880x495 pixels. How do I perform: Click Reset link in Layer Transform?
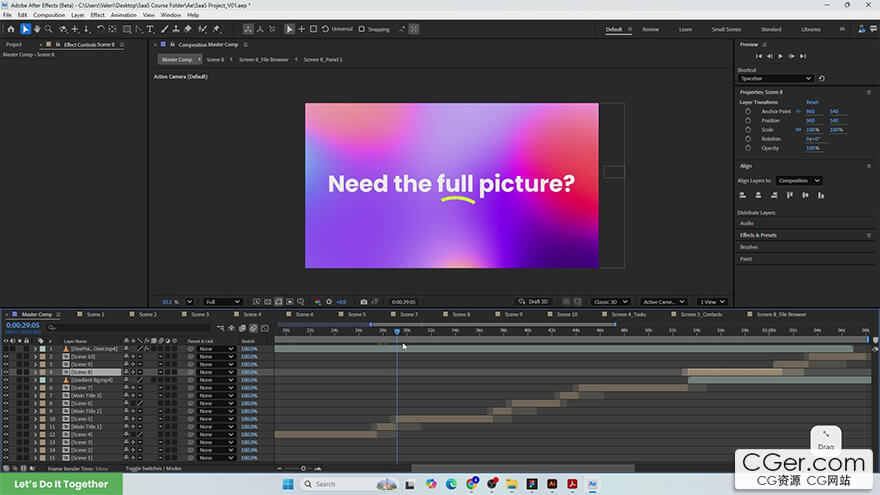(812, 102)
